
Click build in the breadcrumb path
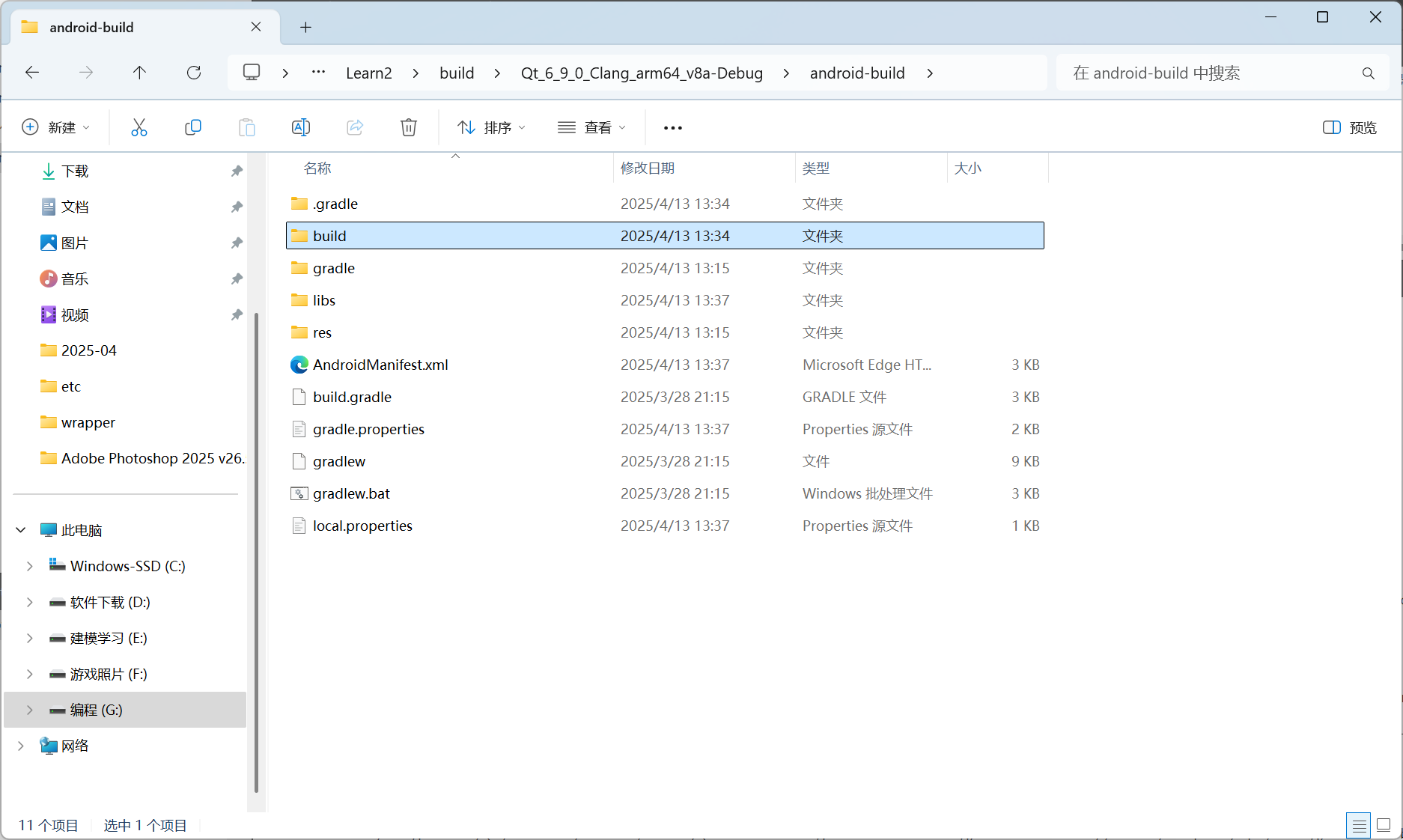457,73
